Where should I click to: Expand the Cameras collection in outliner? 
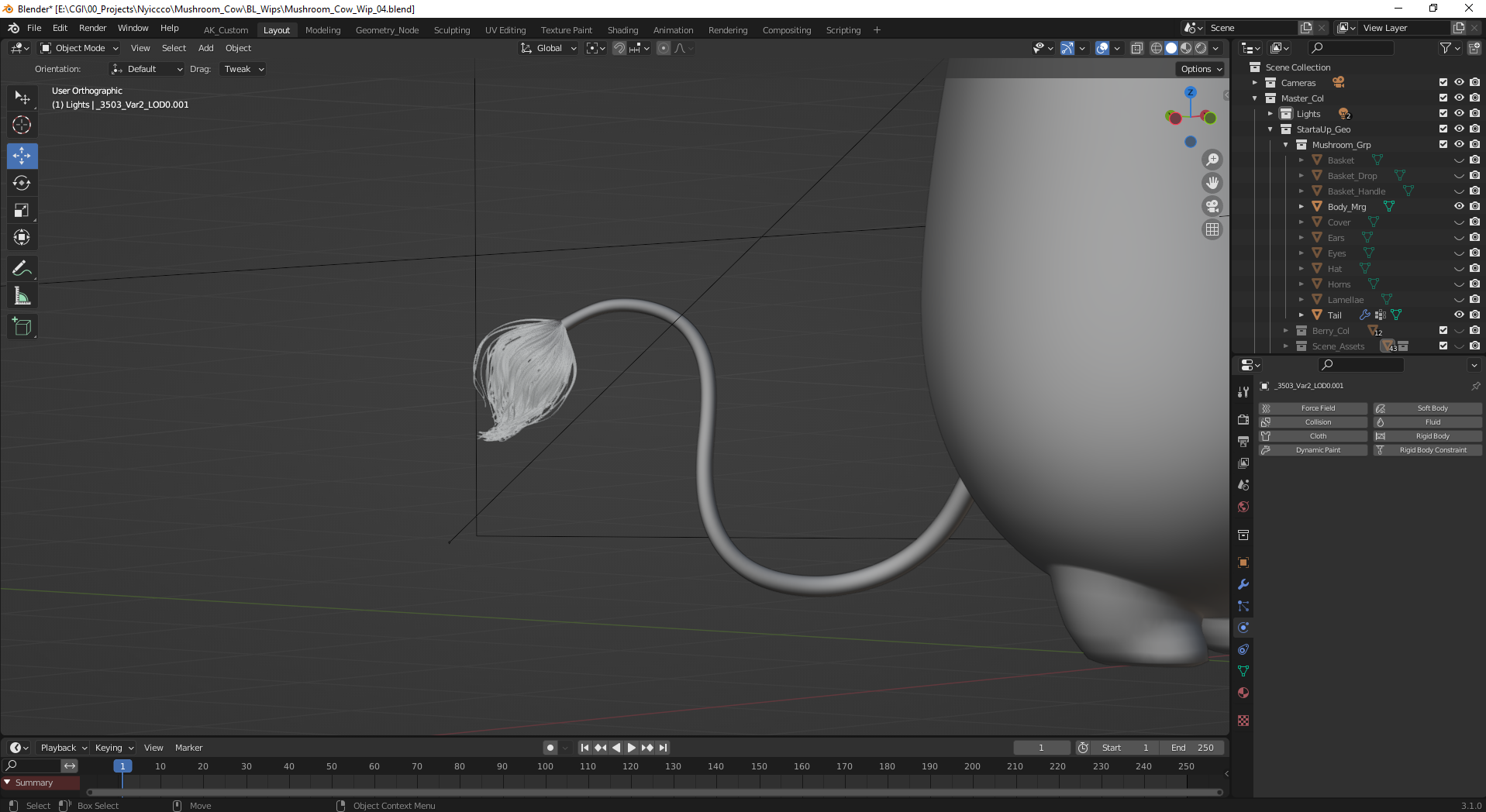[1255, 83]
